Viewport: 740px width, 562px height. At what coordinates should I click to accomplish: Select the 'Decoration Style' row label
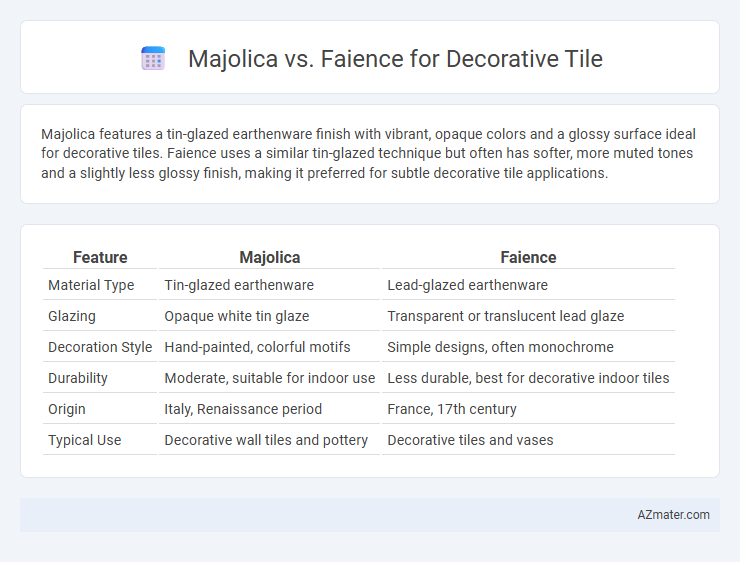[x=100, y=347]
